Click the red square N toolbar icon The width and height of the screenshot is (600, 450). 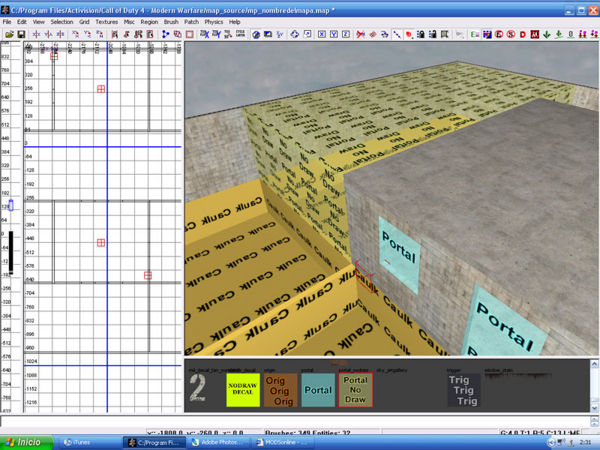535,34
